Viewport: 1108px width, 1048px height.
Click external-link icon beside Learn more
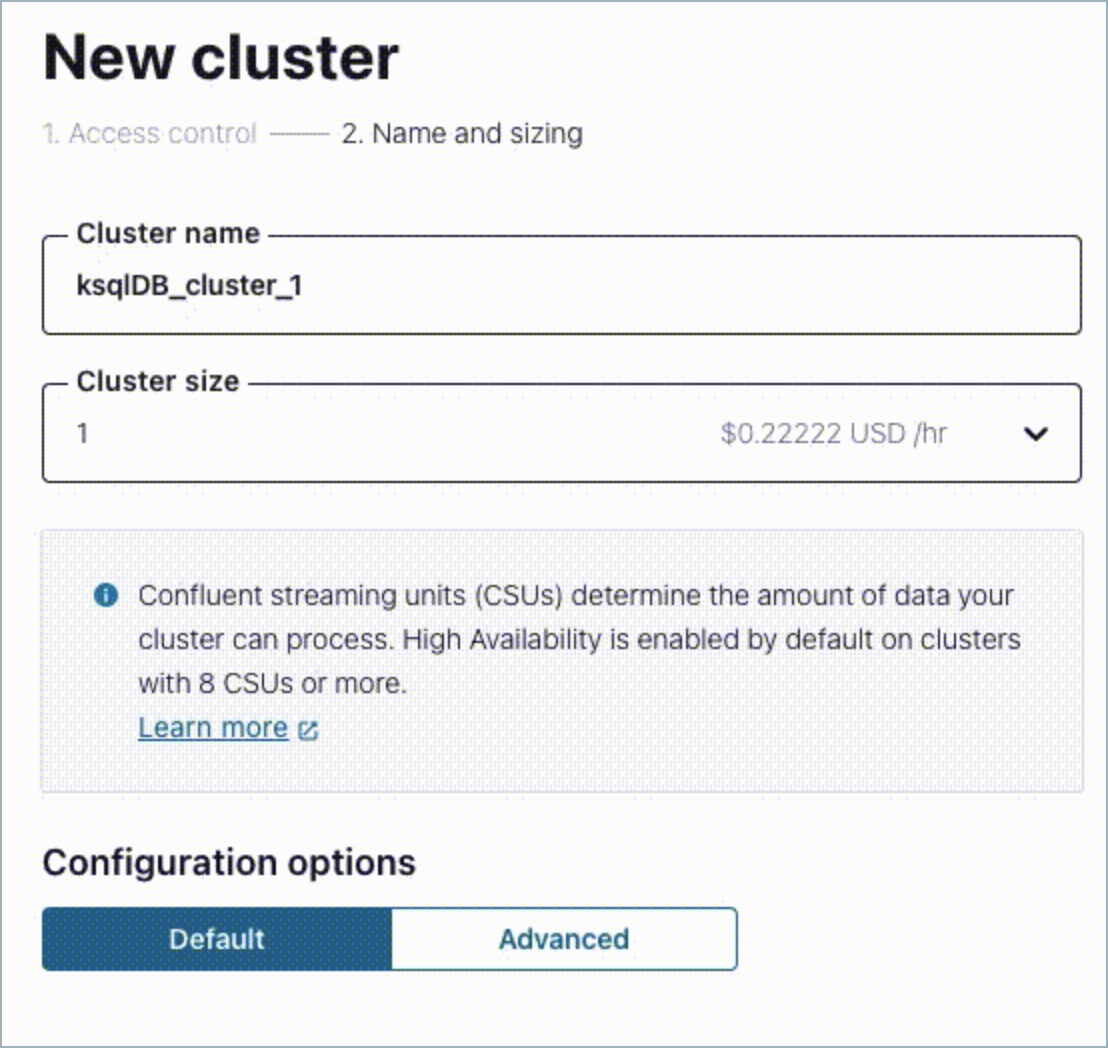[308, 730]
